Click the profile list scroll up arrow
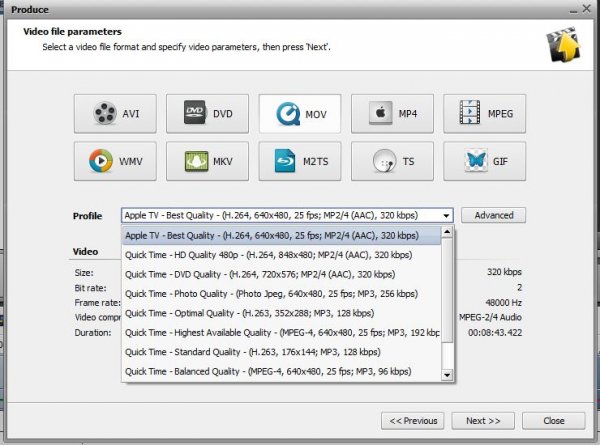 click(447, 232)
